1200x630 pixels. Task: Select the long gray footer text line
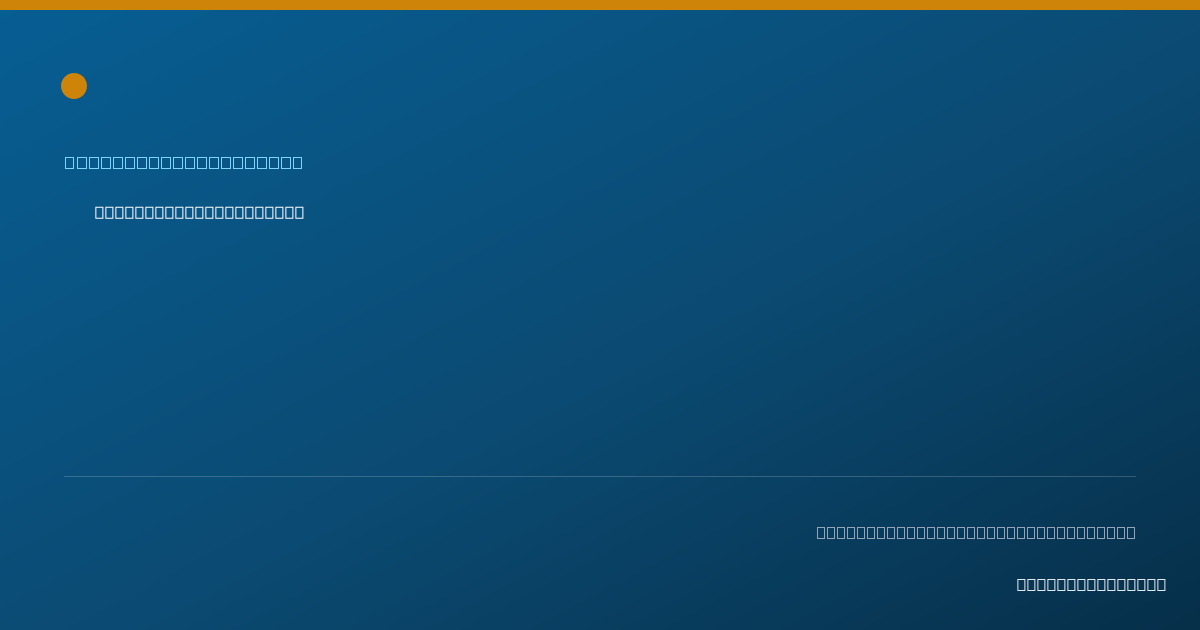(x=976, y=532)
